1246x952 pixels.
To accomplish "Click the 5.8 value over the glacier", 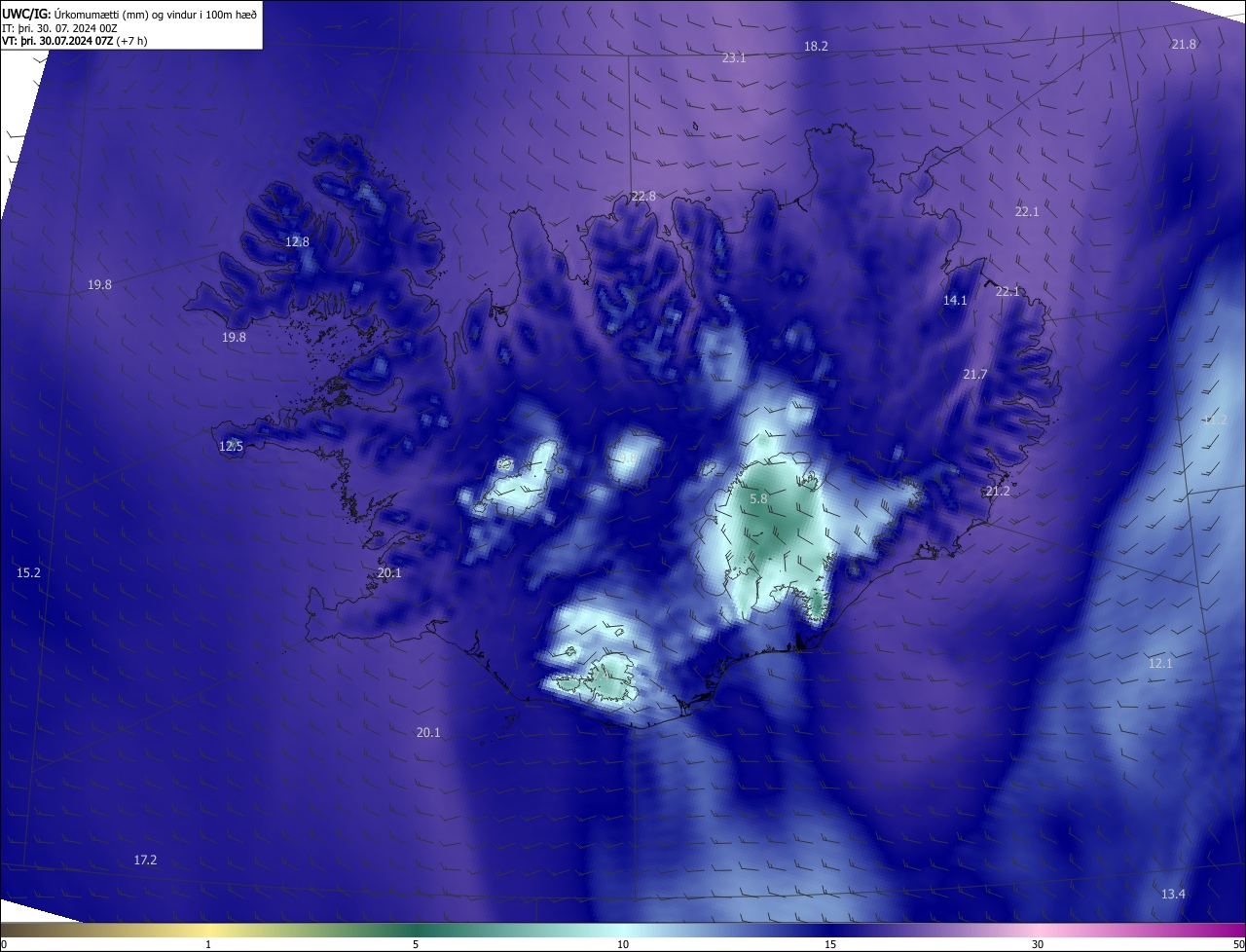I will (x=759, y=498).
